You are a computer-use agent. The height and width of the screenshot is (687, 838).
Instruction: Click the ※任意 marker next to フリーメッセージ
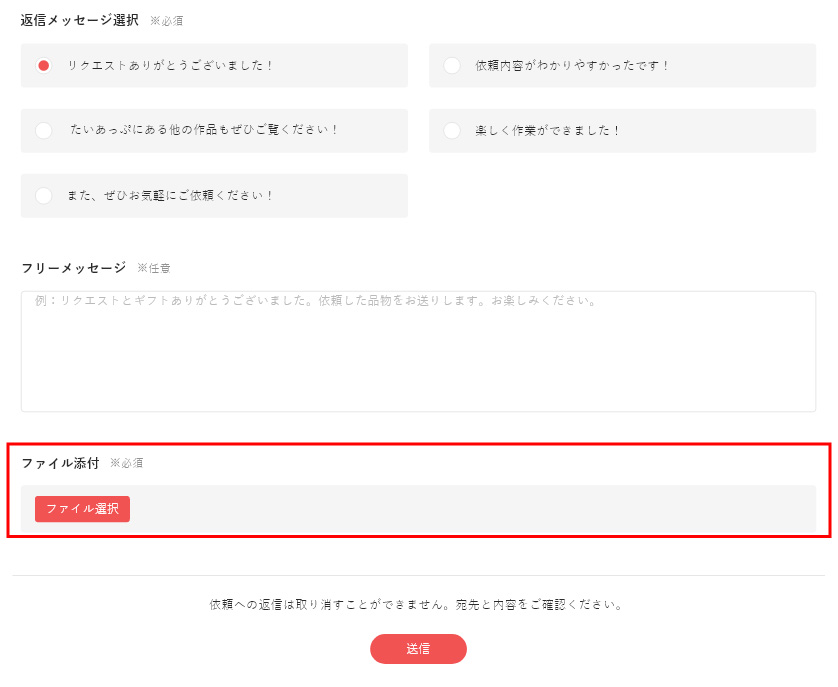coord(154,268)
